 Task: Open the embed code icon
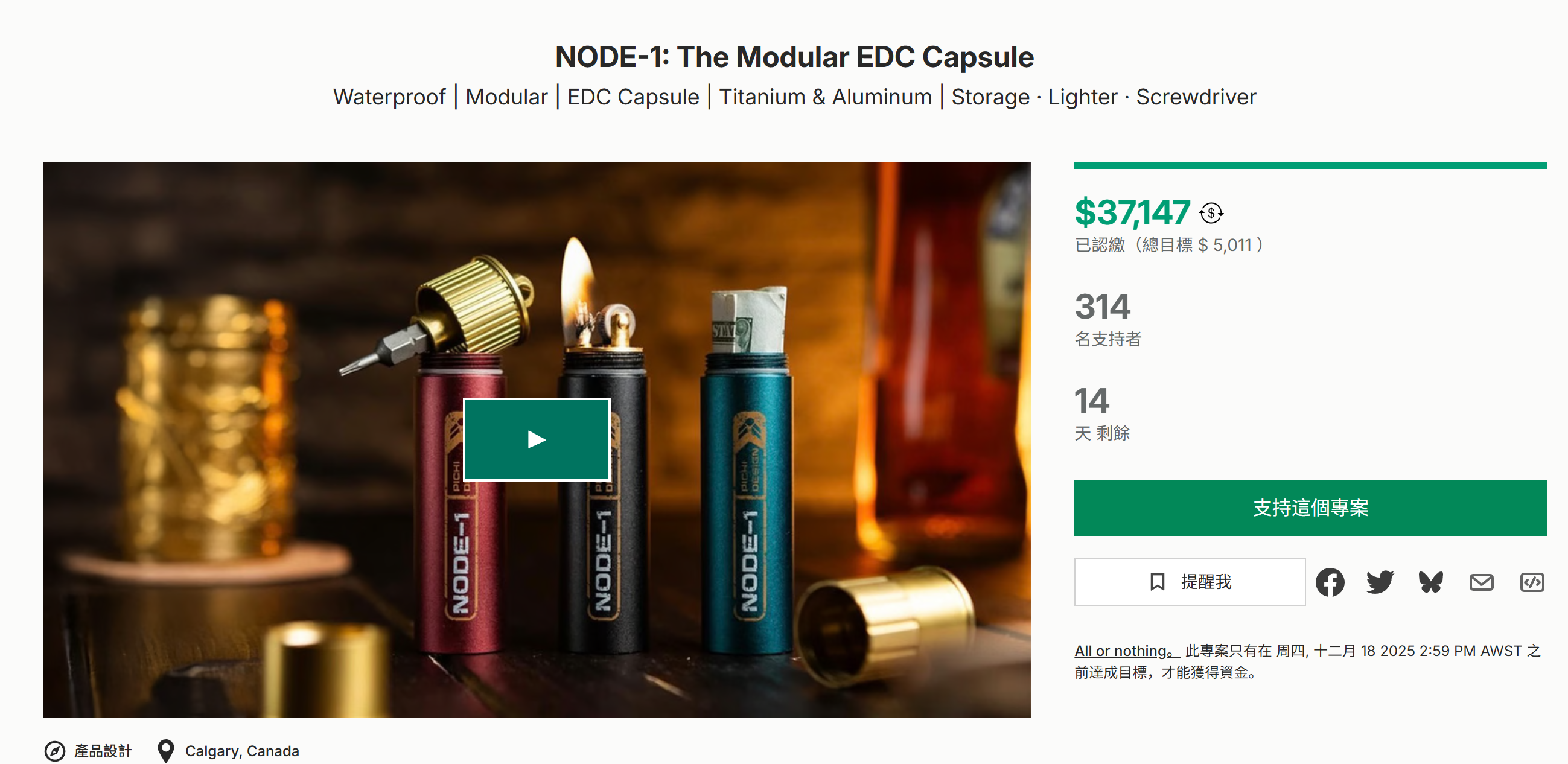pyautogui.click(x=1531, y=582)
